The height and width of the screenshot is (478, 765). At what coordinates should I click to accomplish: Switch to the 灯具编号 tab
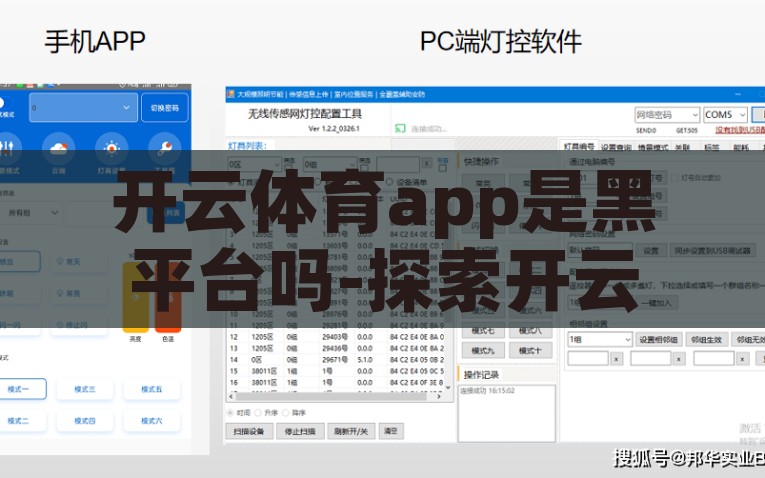pos(579,147)
